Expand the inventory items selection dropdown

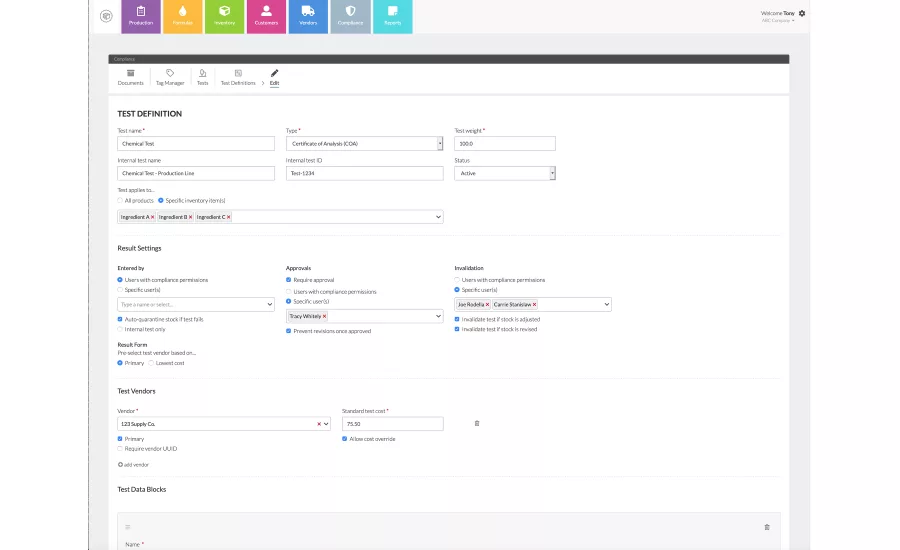tap(438, 217)
